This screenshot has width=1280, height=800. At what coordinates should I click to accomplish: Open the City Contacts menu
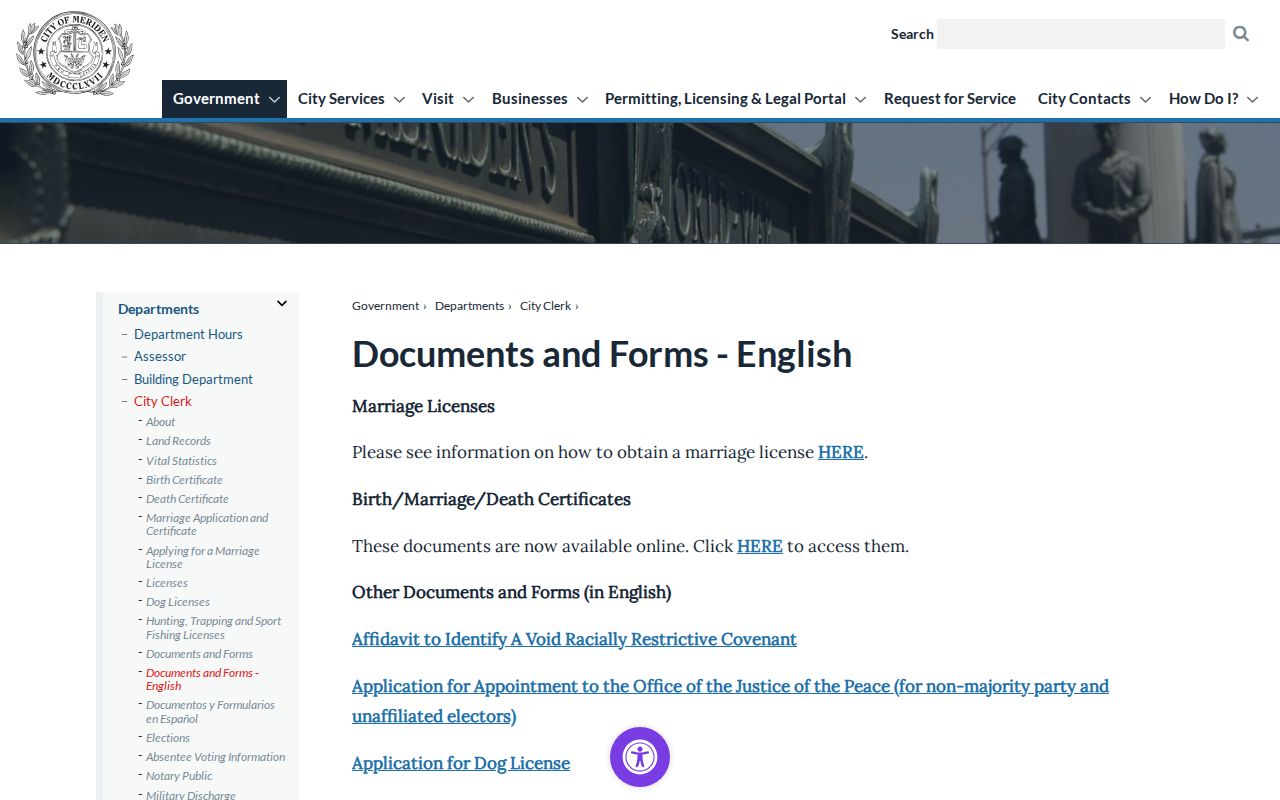tap(1084, 99)
